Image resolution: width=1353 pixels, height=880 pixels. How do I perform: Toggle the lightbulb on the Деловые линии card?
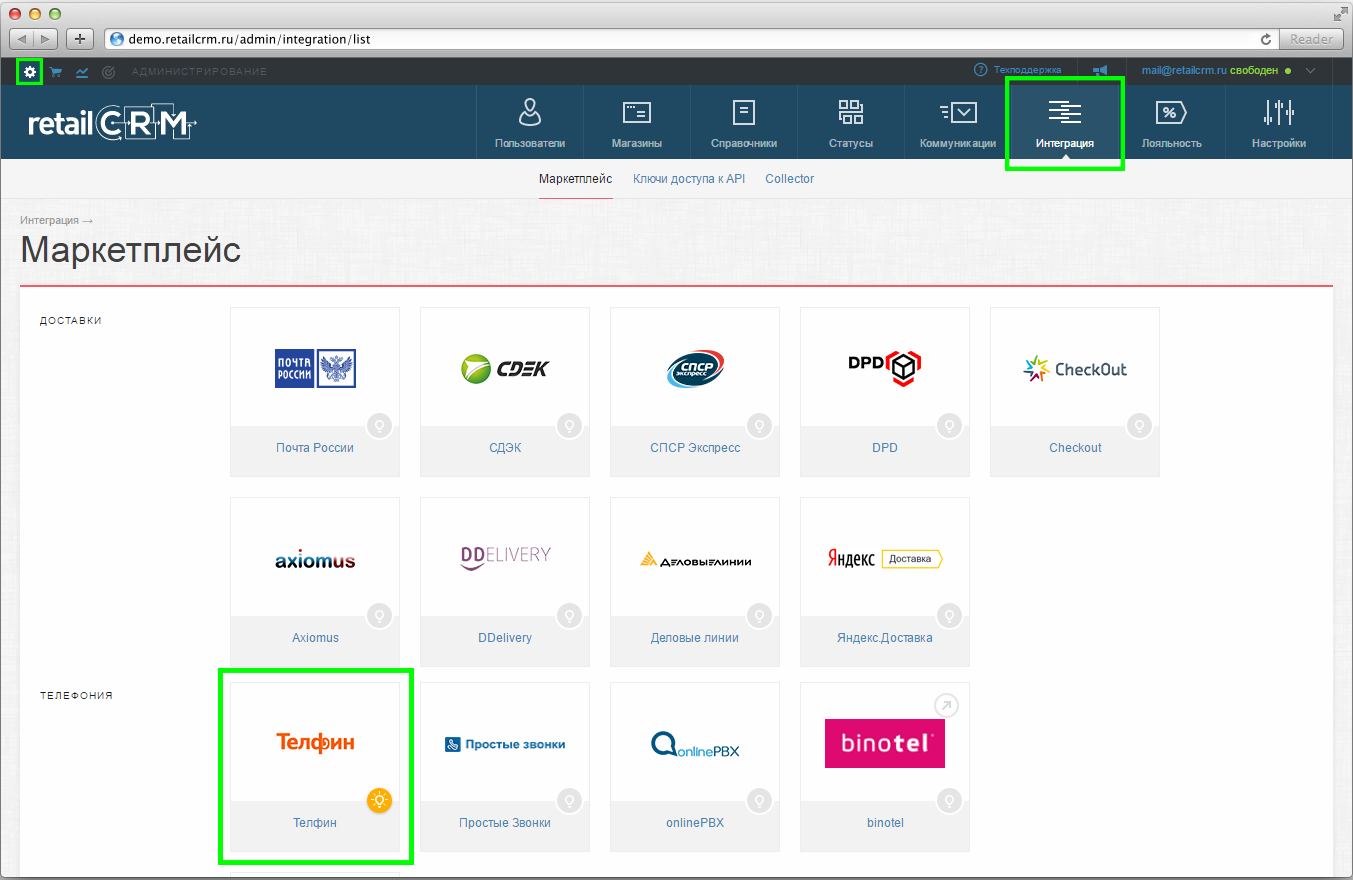coord(759,615)
